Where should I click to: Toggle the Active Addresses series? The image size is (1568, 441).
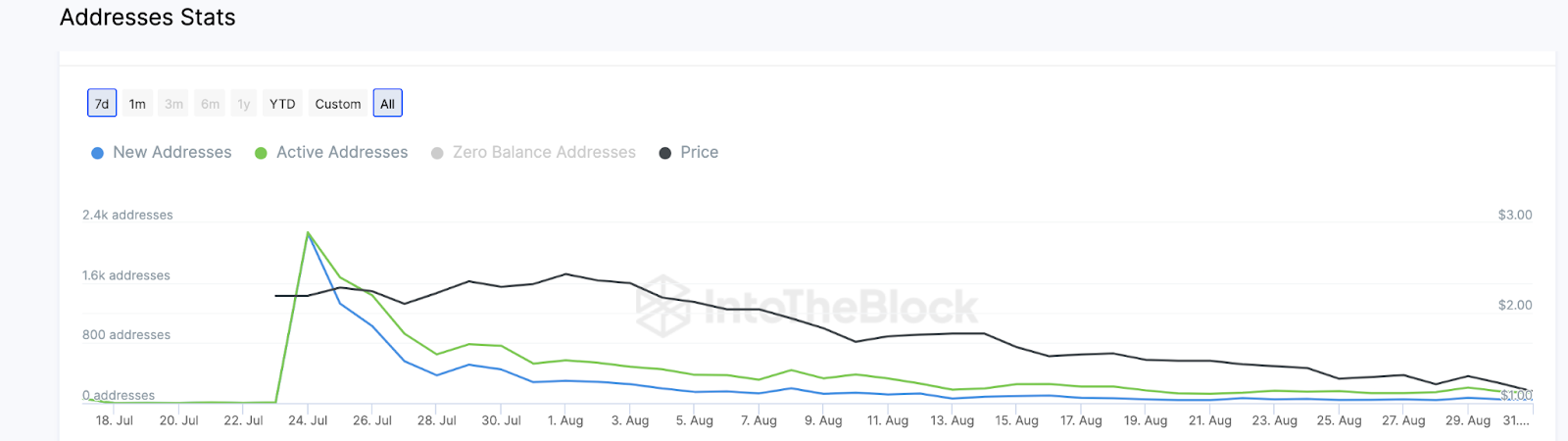tap(342, 153)
